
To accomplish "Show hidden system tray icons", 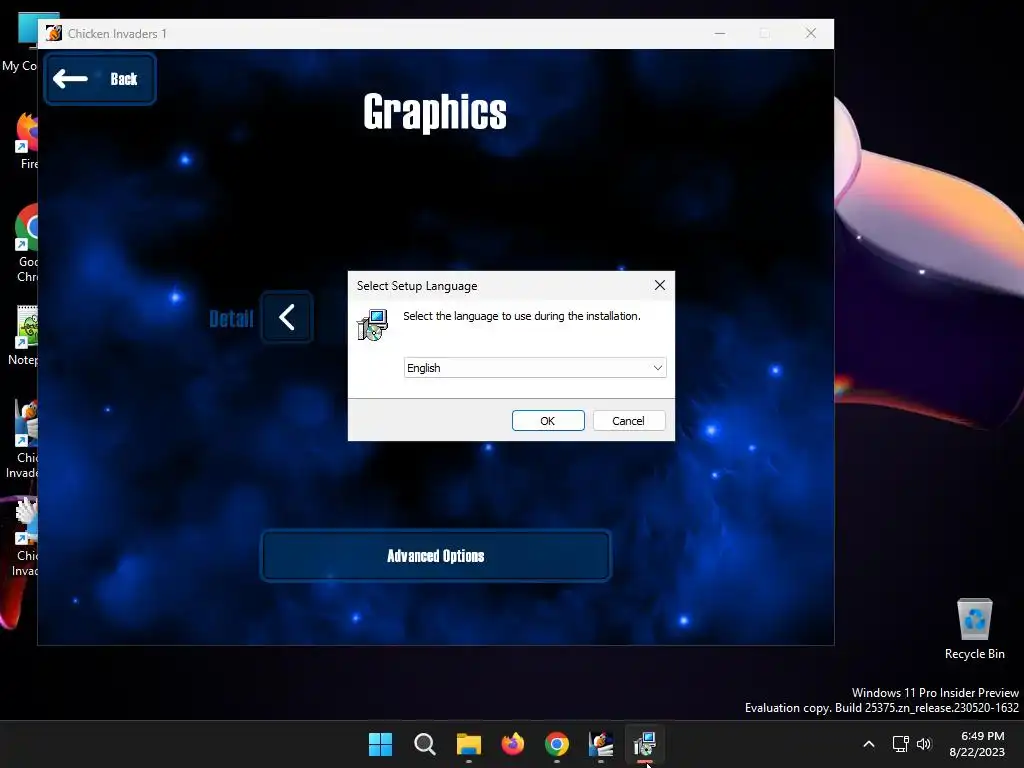I will click(869, 744).
